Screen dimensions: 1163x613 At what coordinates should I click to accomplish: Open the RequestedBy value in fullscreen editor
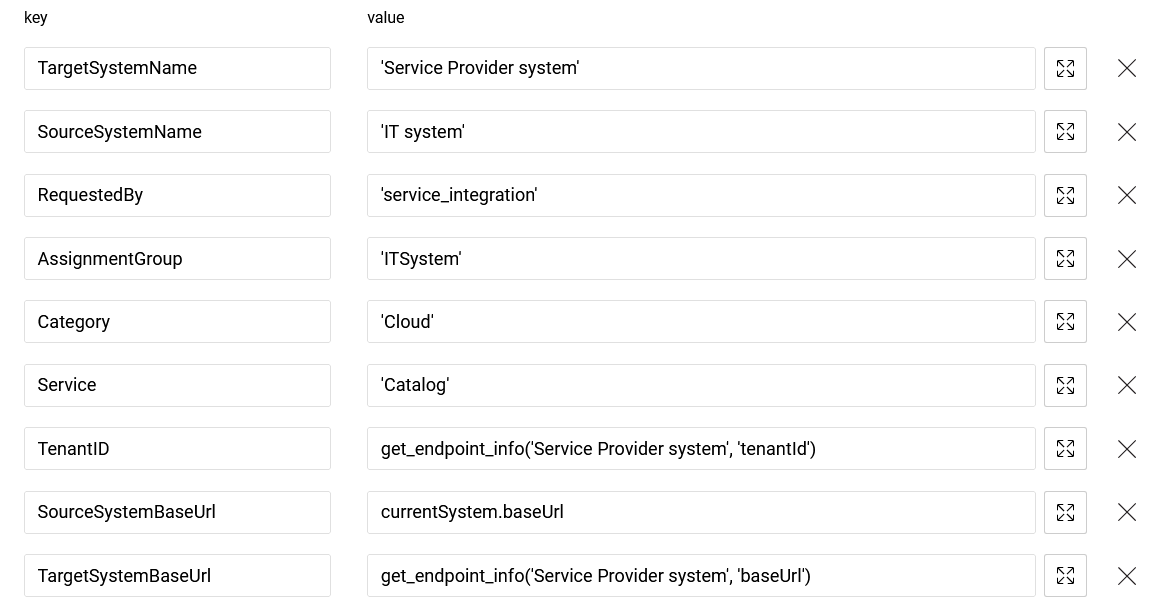(1065, 195)
